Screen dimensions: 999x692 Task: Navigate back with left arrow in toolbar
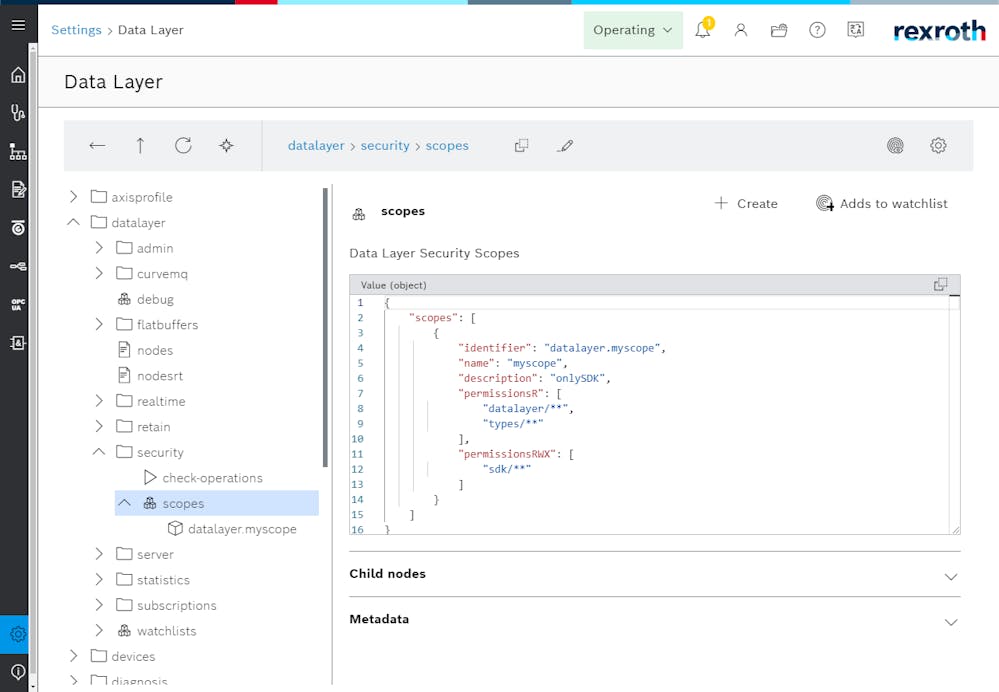[97, 145]
